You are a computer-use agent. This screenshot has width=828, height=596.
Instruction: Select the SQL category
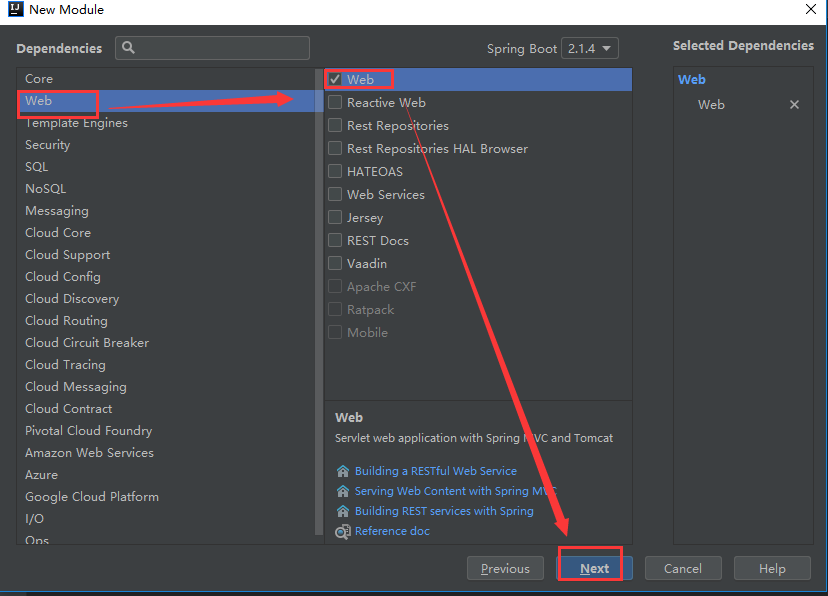[x=166, y=167]
